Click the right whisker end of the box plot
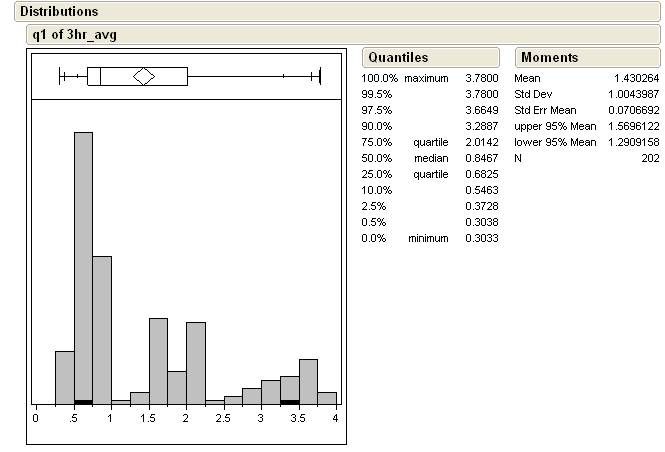The height and width of the screenshot is (452, 665). tap(318, 76)
